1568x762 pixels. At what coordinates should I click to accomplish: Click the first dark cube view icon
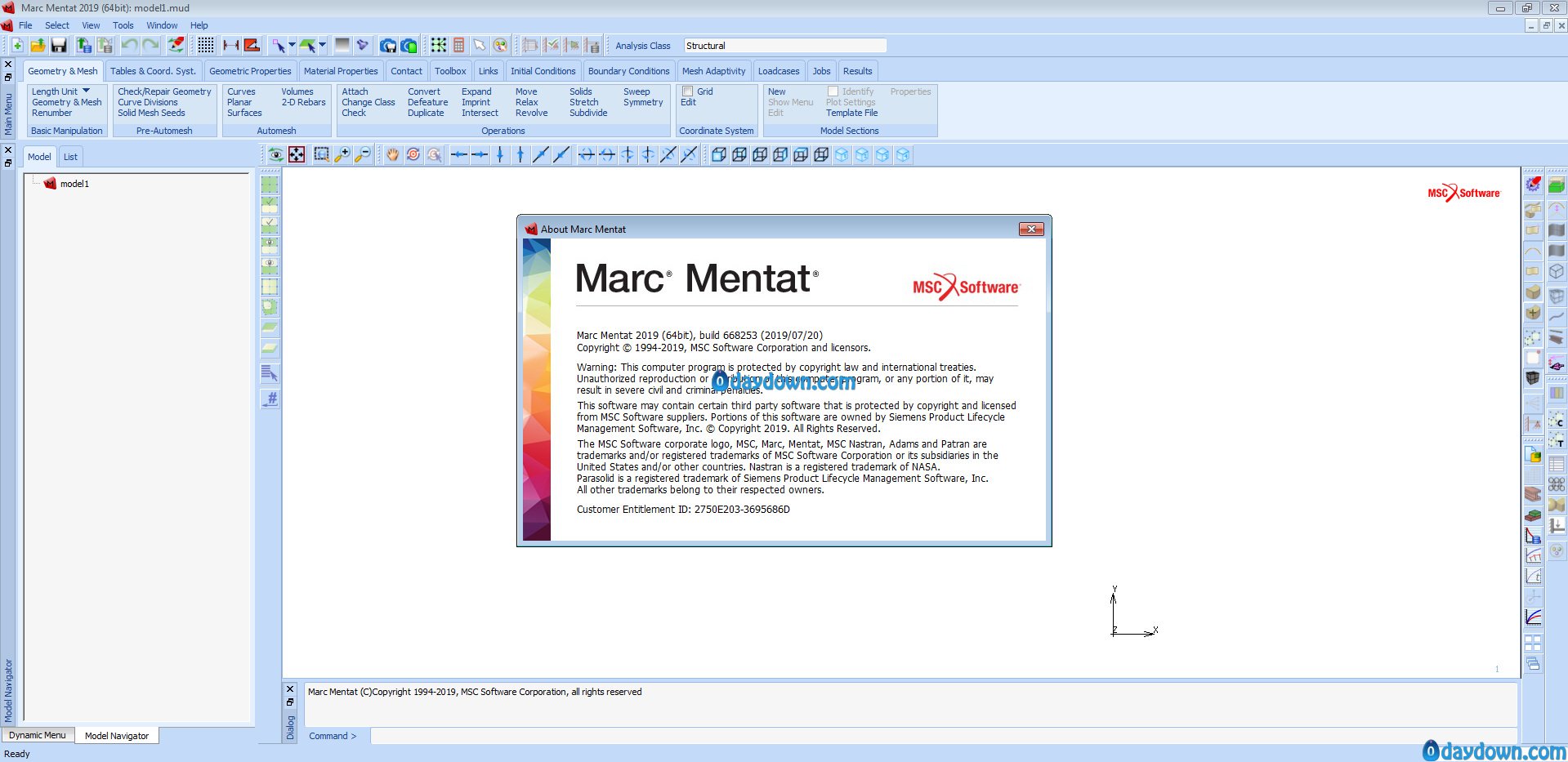719,154
